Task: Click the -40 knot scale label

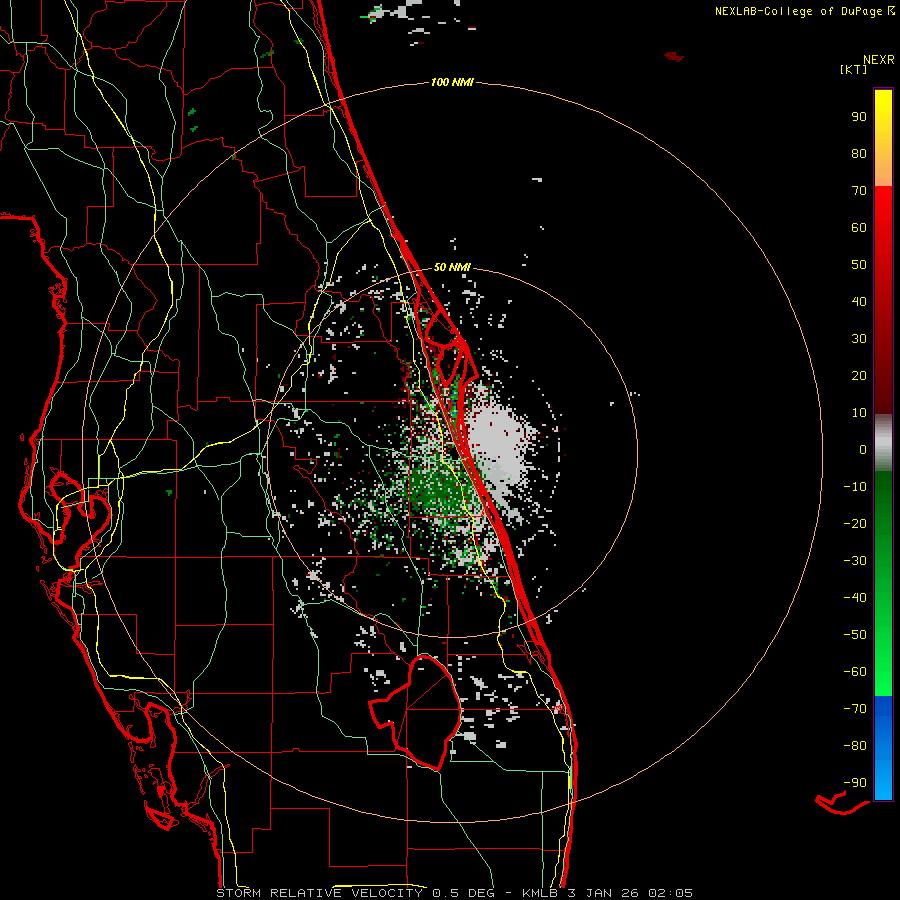Action: (855, 598)
